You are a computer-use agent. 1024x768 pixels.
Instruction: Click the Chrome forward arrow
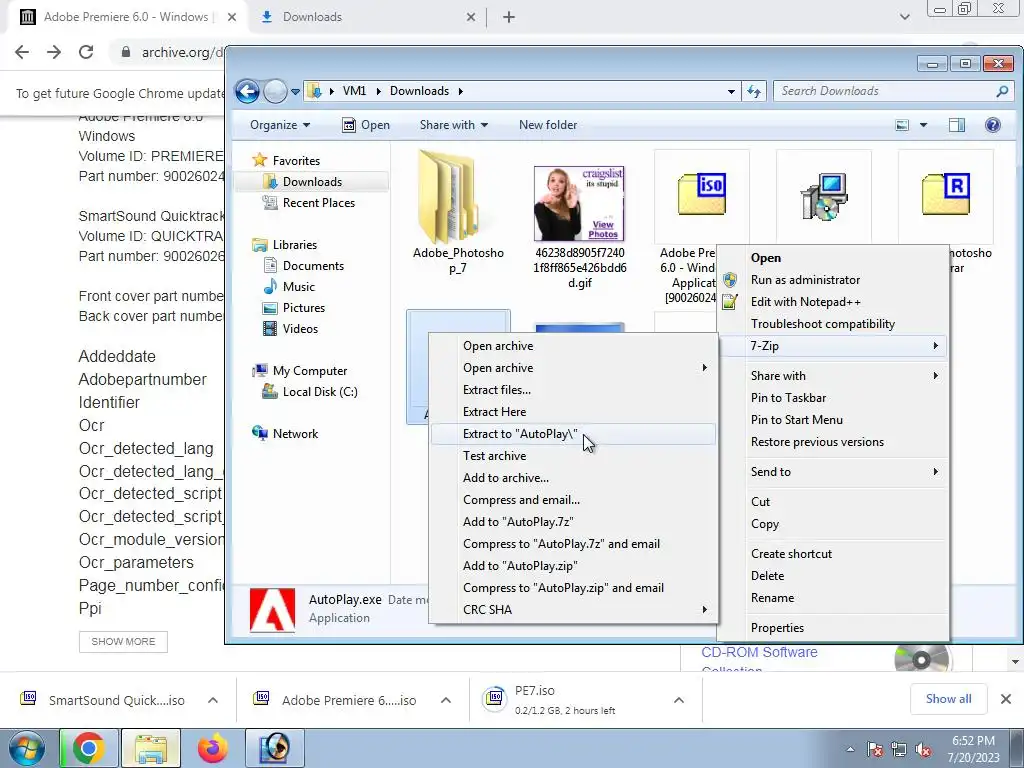(x=54, y=52)
